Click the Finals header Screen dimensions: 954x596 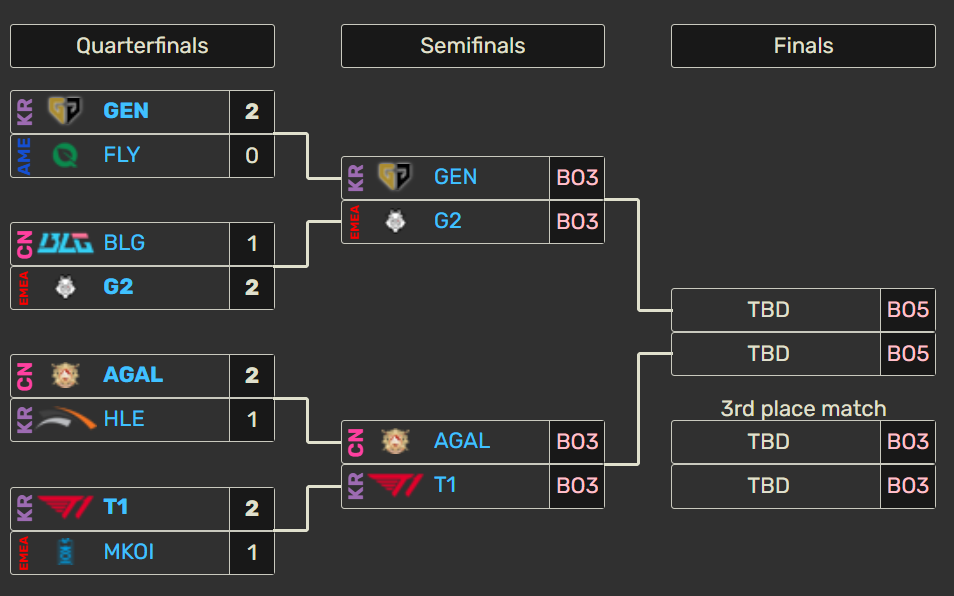pyautogui.click(x=802, y=45)
